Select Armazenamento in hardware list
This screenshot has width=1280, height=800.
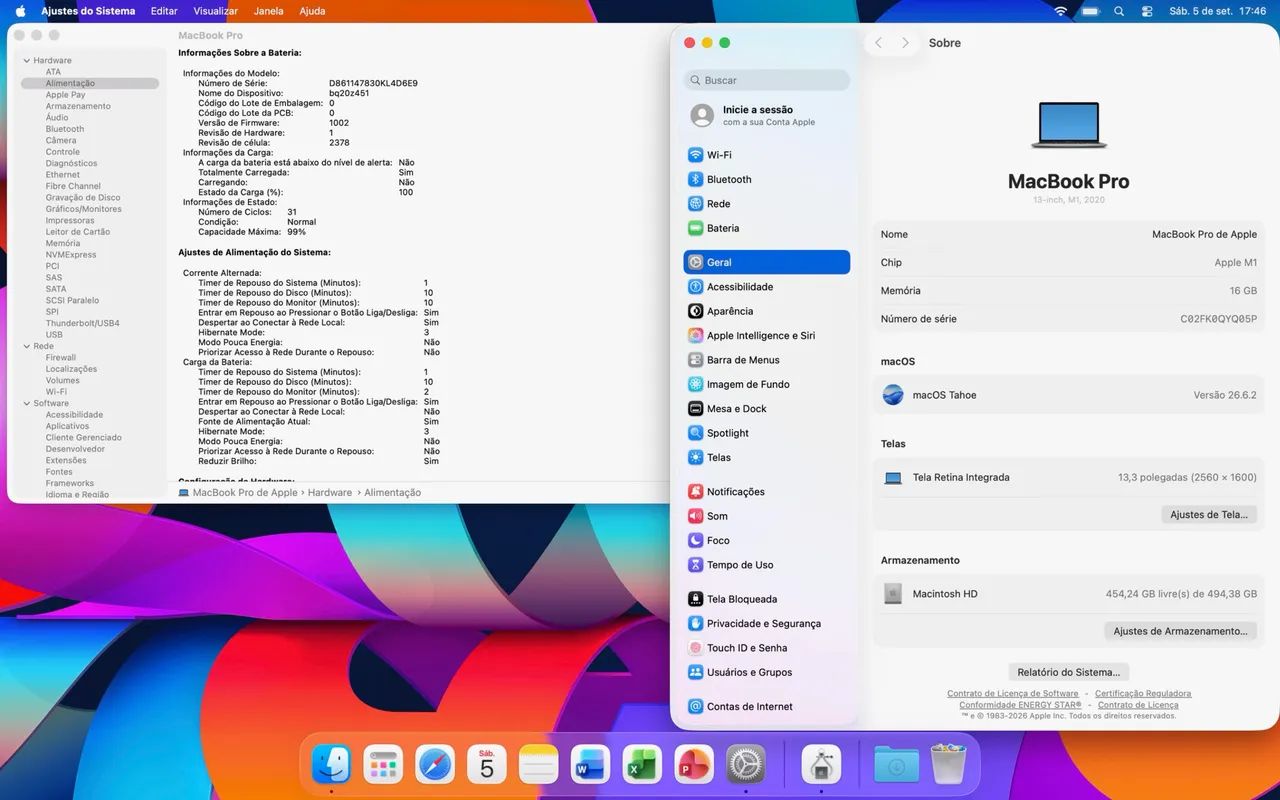78,106
